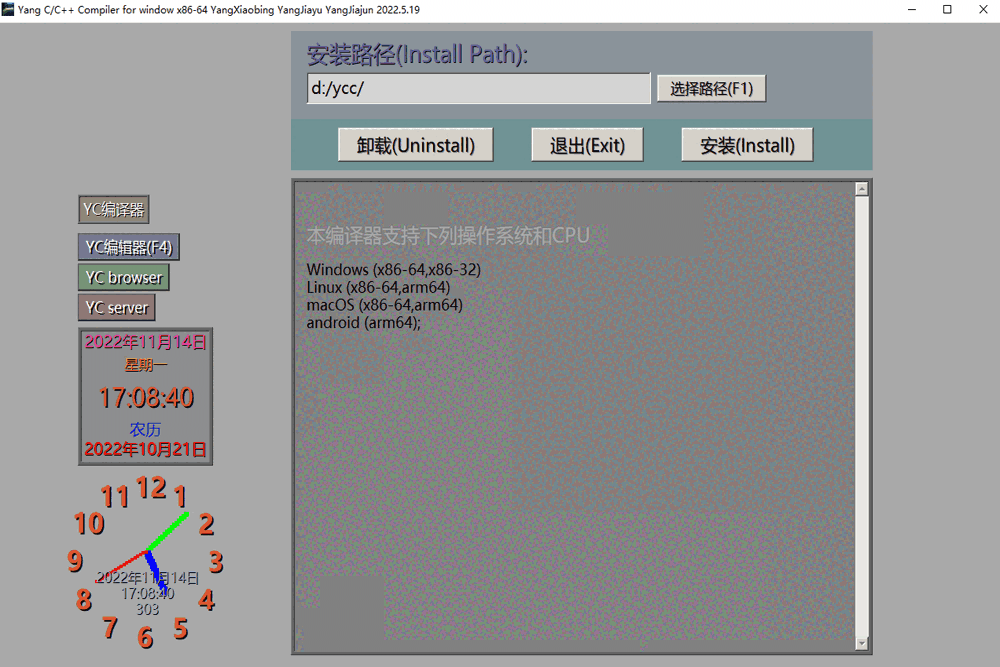Click the digital date-time panel
Image resolution: width=1000 pixels, height=667 pixels.
tap(145, 397)
